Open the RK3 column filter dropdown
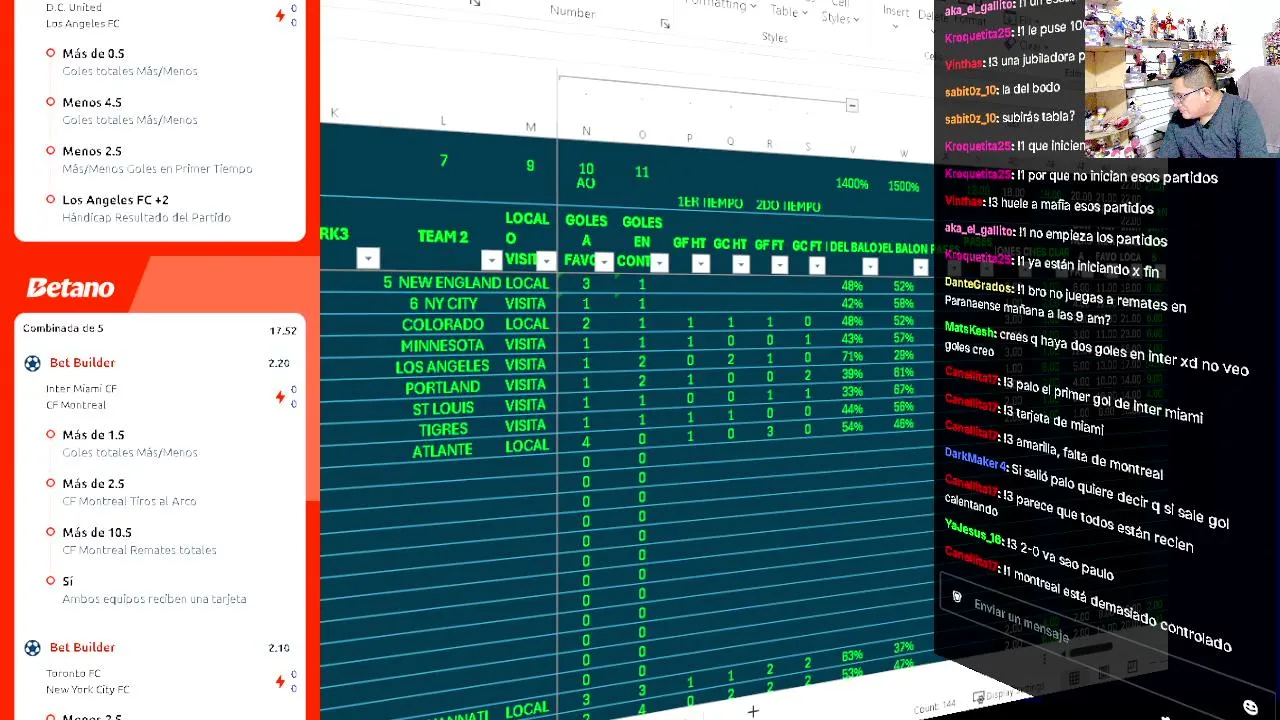Screen dimensions: 1280x720 (368, 259)
